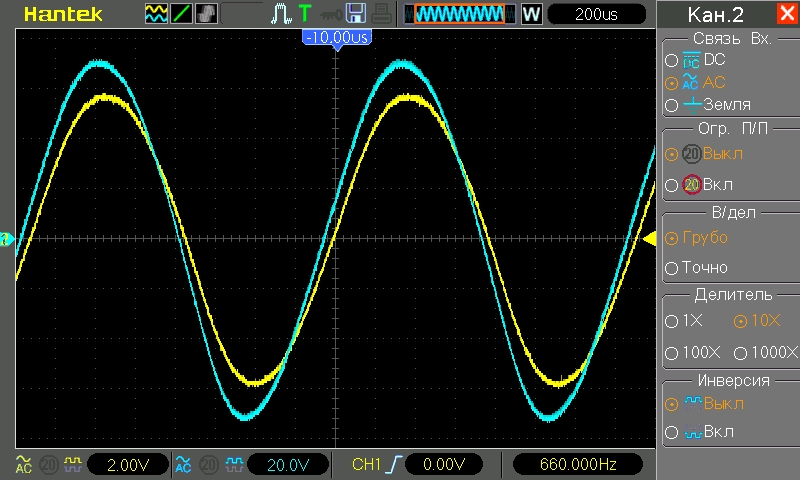Click the 200us timebase readout
Screen dimensions: 800x480
click(596, 14)
